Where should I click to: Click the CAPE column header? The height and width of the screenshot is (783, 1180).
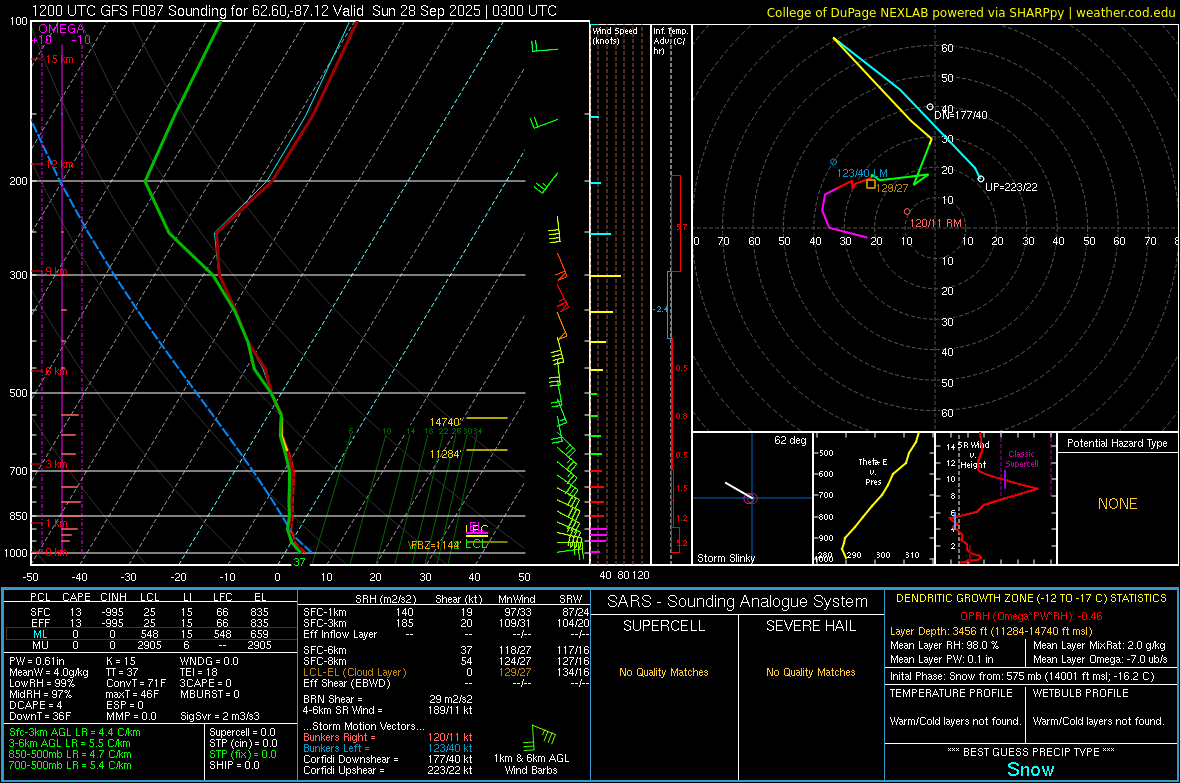click(76, 597)
